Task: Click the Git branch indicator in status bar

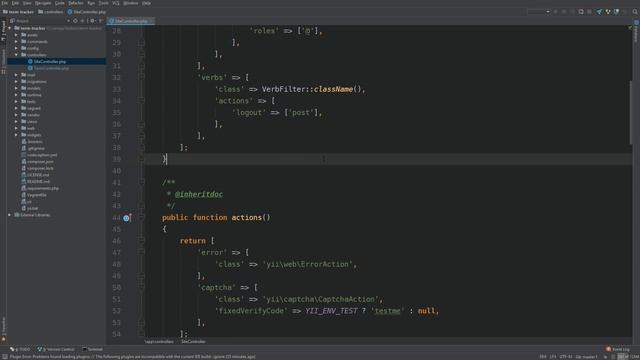Action: point(587,357)
